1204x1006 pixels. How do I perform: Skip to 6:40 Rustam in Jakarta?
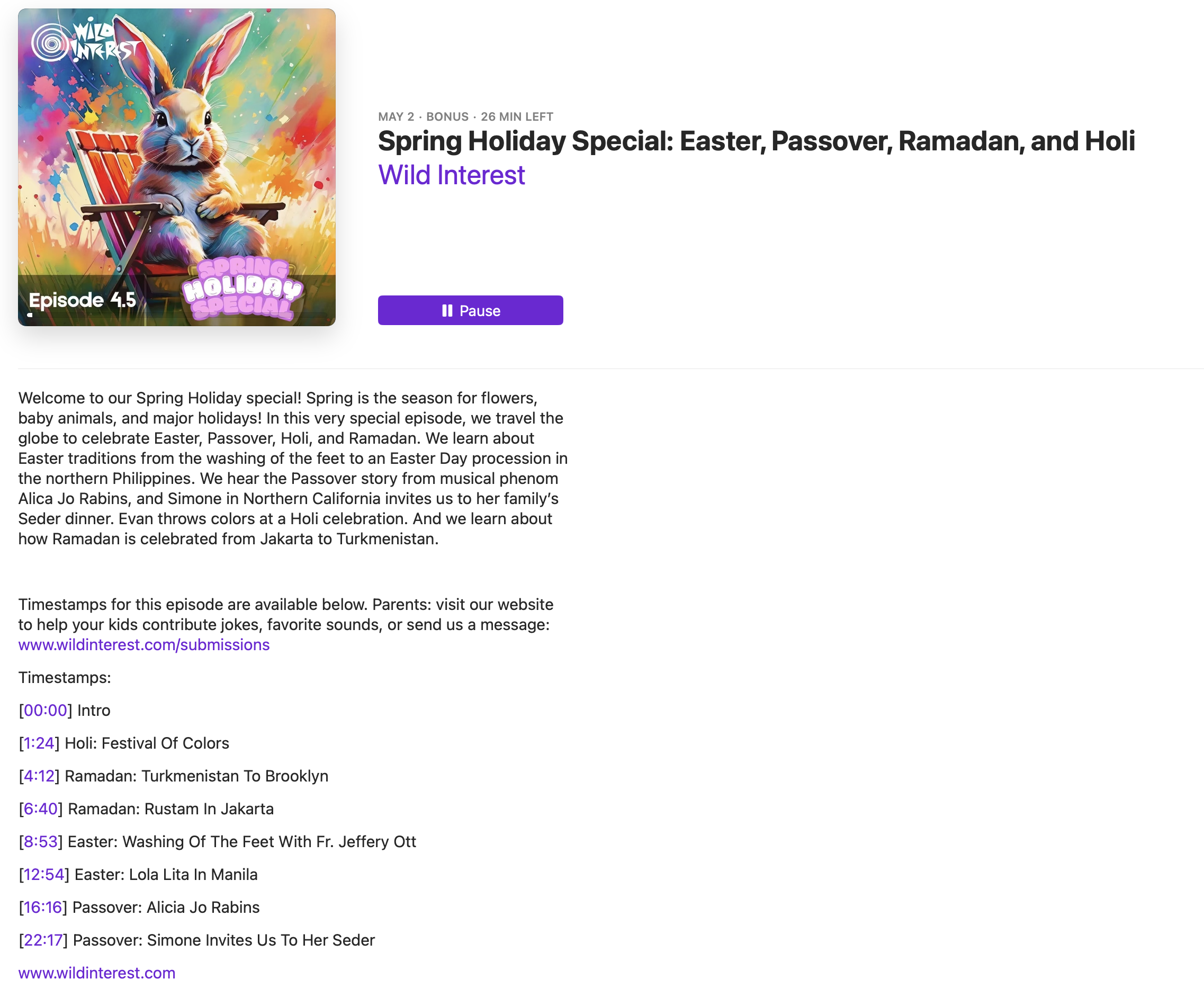pos(41,808)
